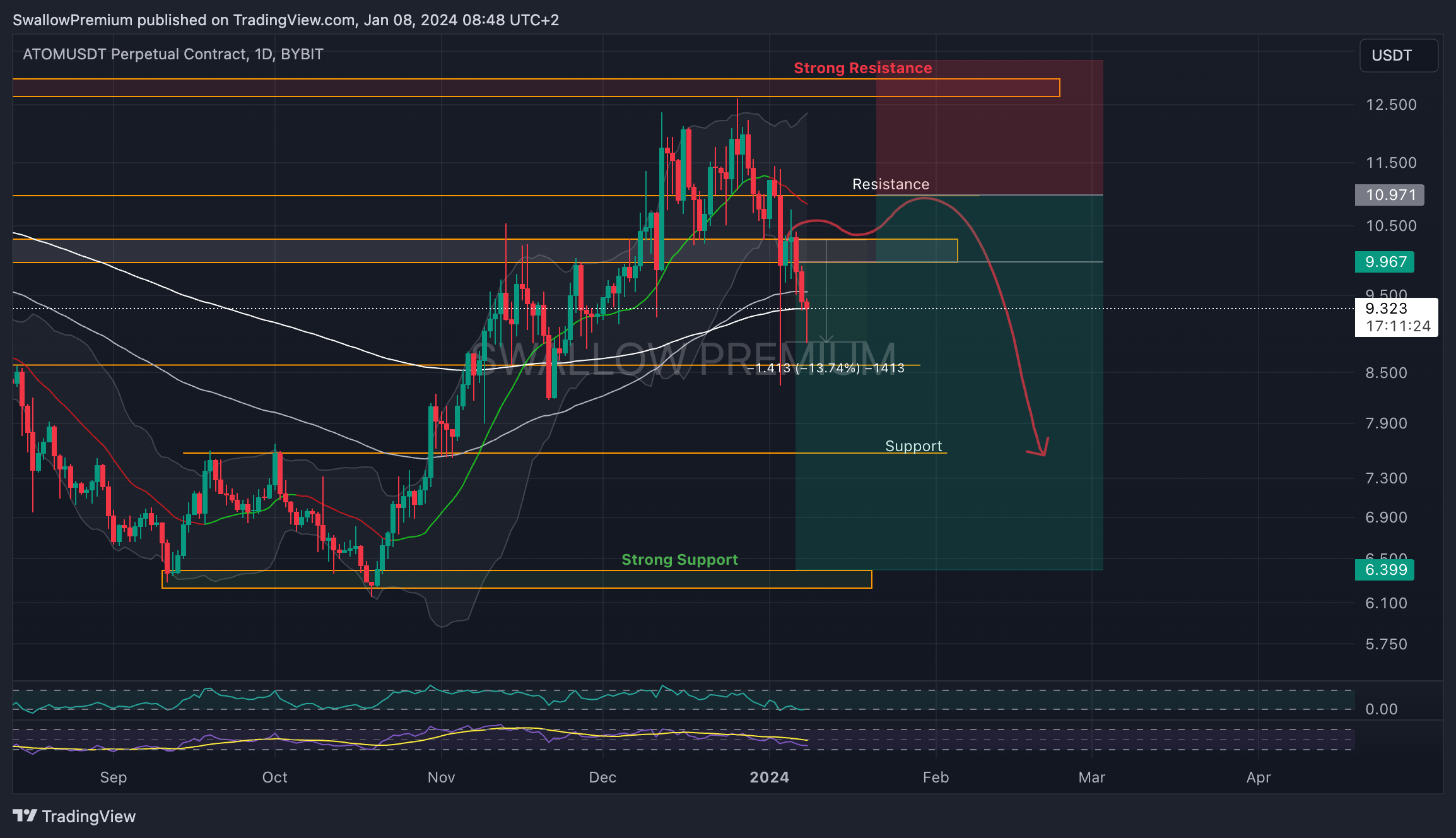Click the indicator 0.00 axis value
This screenshot has height=838, width=1456.
coord(1382,709)
